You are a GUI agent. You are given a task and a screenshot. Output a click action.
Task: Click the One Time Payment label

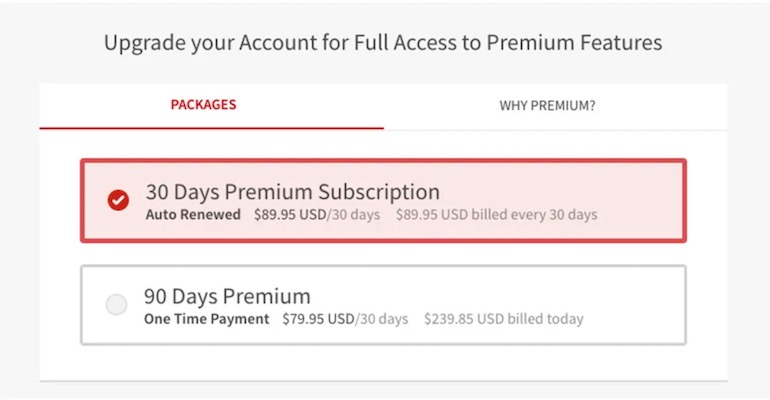click(206, 319)
